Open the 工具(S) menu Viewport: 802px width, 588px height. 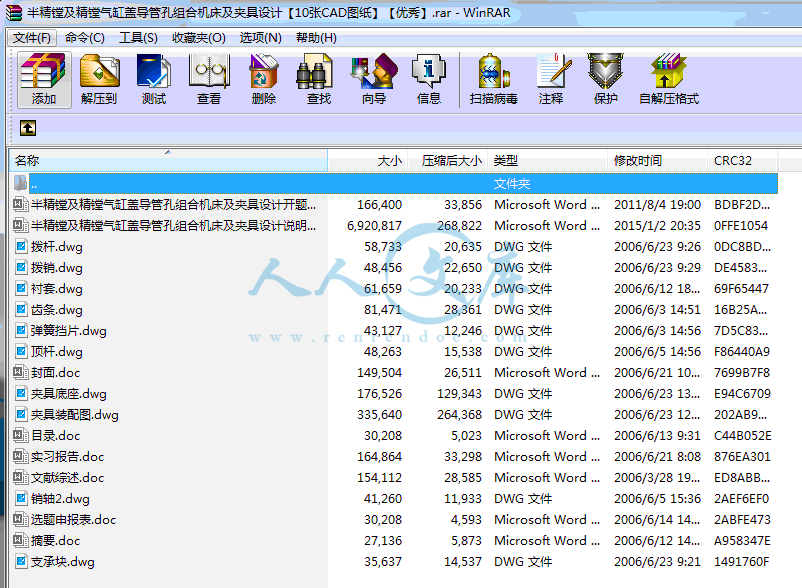[138, 38]
